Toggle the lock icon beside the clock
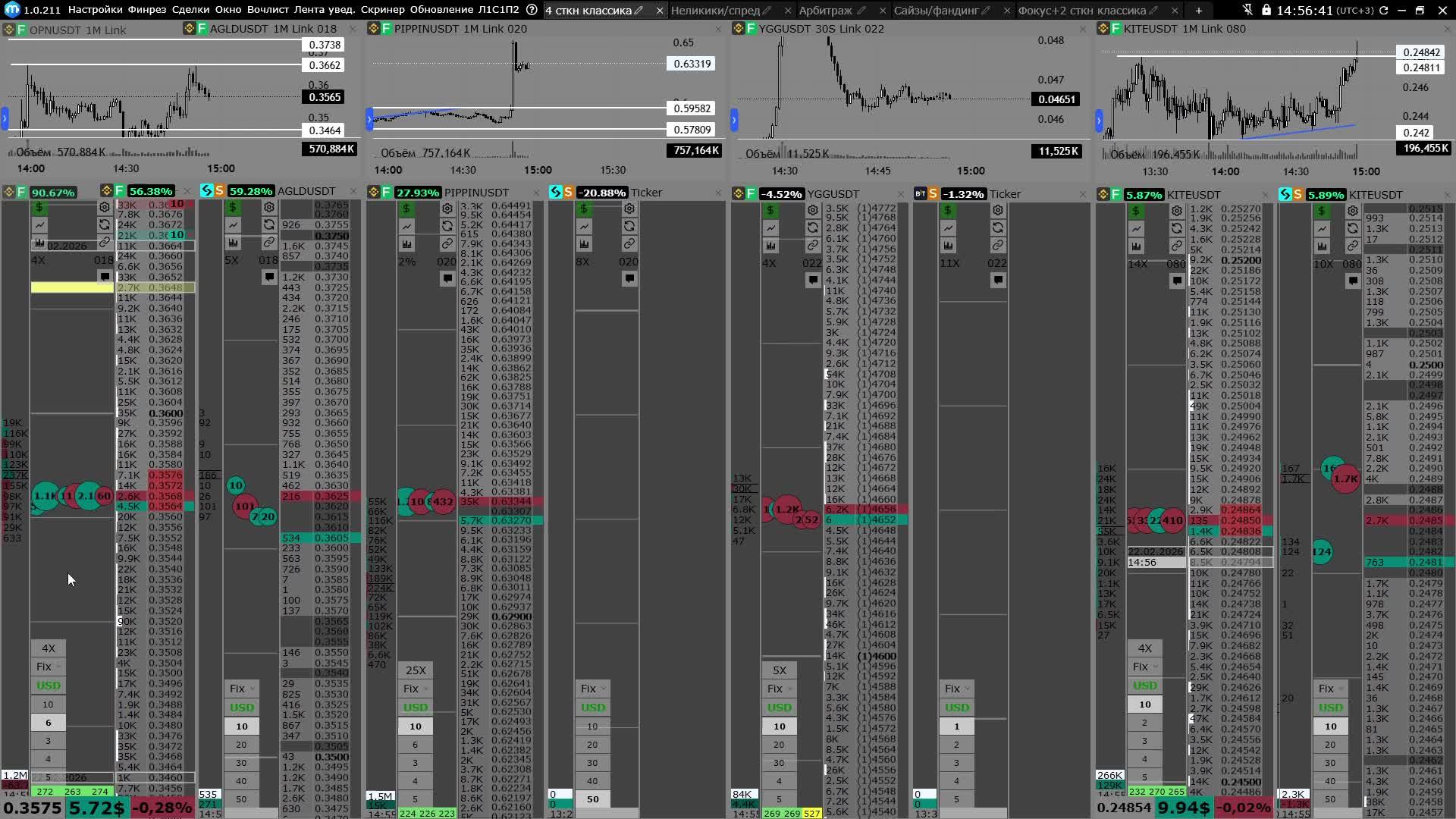 (x=1266, y=10)
